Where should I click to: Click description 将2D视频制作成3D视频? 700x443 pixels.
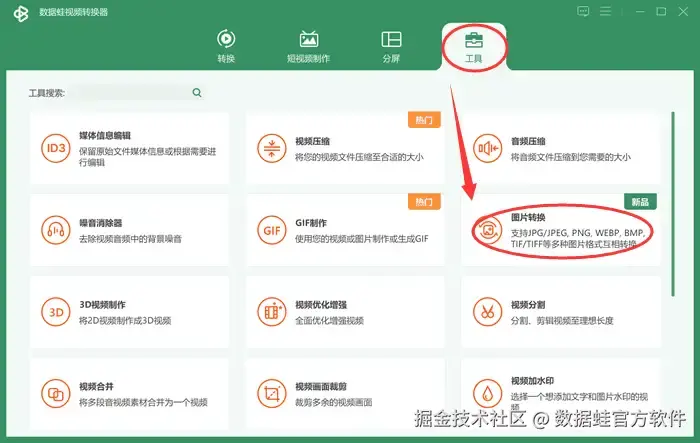tap(125, 321)
